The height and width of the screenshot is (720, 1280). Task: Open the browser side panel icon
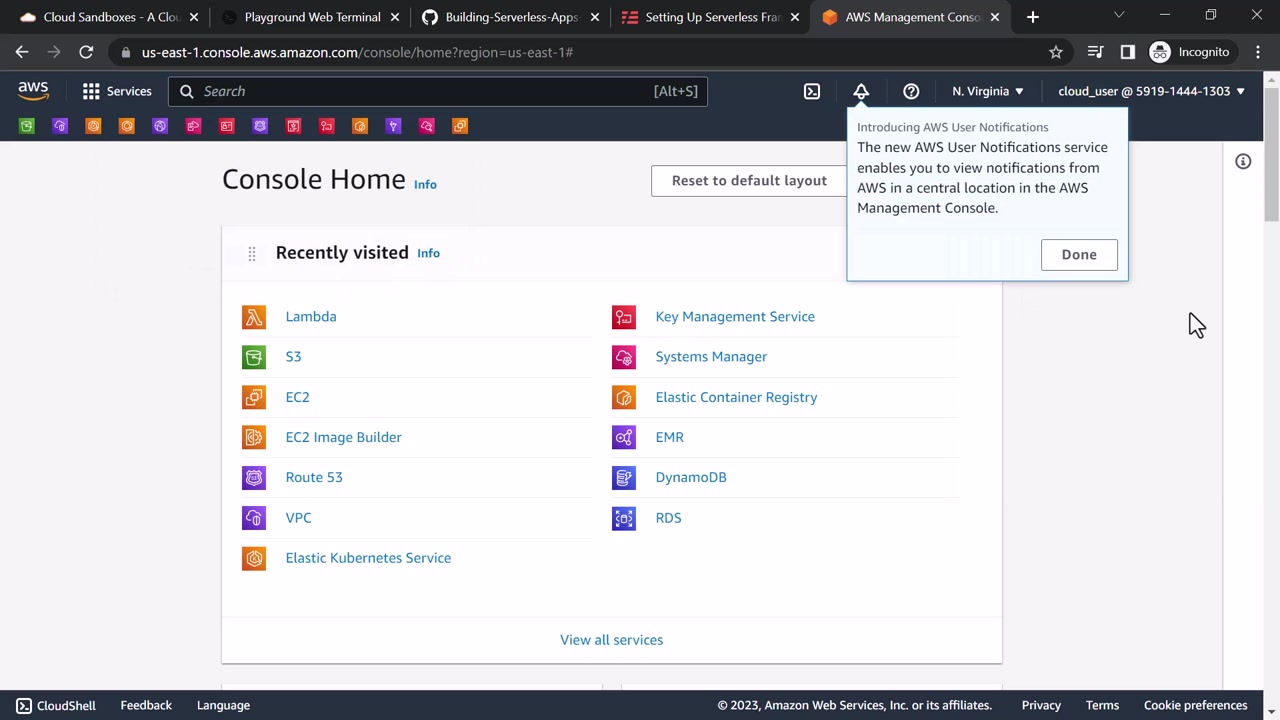[1127, 52]
